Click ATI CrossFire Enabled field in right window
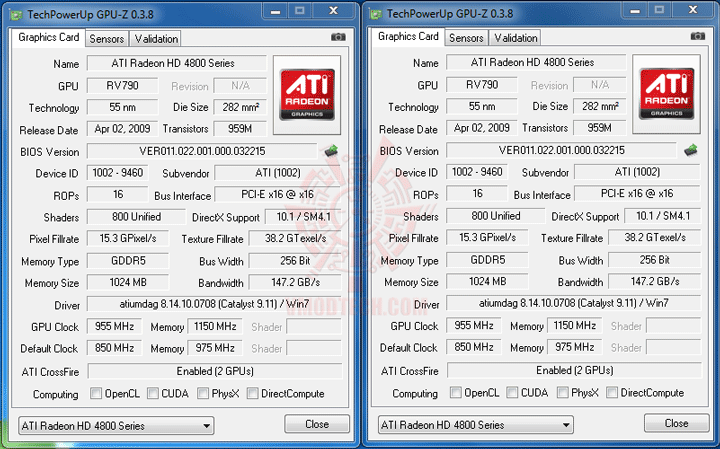The height and width of the screenshot is (449, 720). [x=574, y=370]
